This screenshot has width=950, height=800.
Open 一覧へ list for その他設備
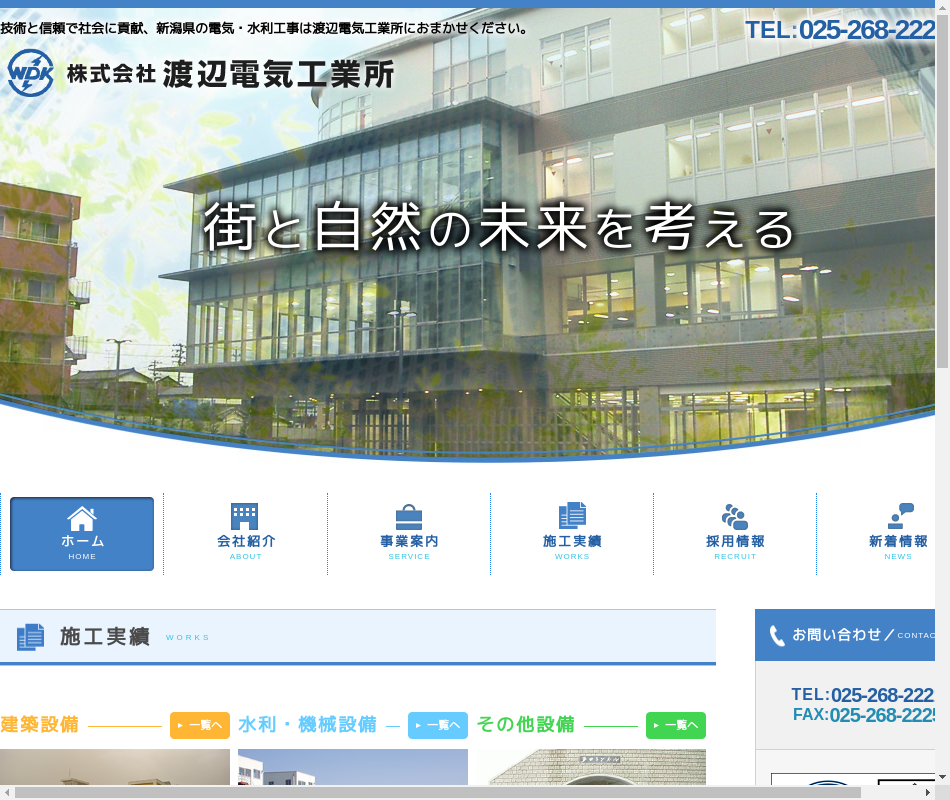[x=676, y=725]
